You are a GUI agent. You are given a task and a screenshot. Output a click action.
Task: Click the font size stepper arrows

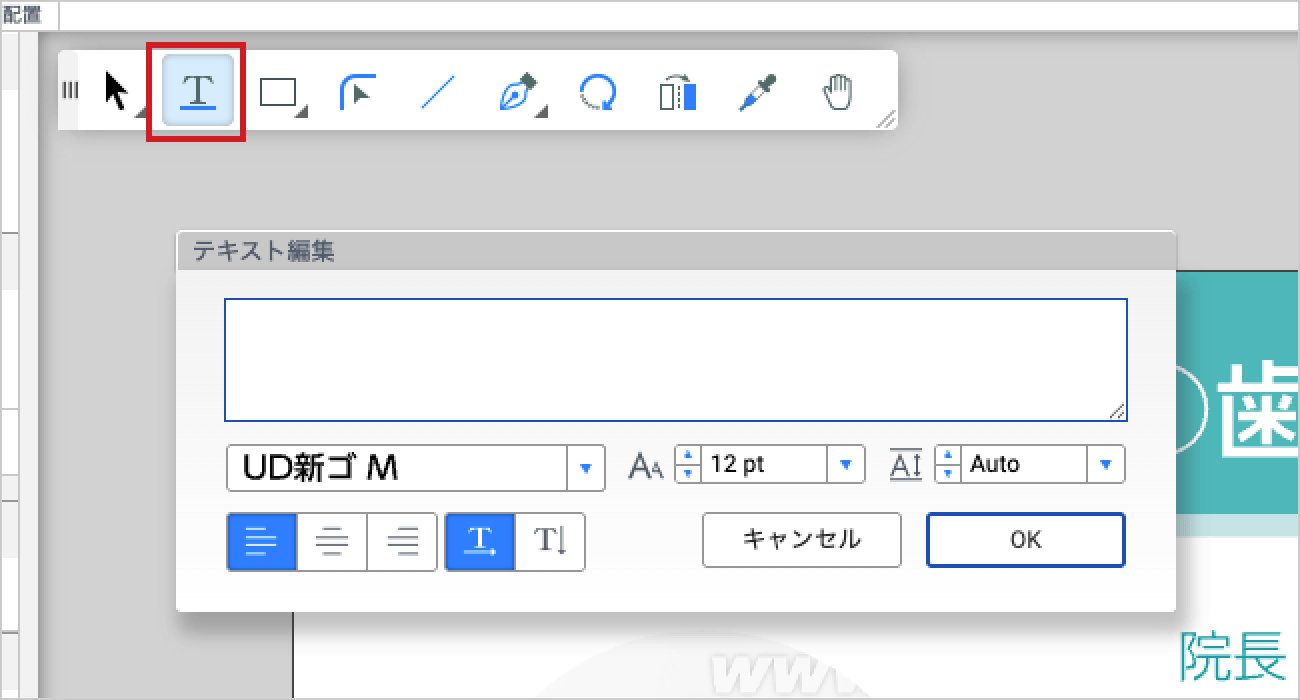[x=687, y=465]
